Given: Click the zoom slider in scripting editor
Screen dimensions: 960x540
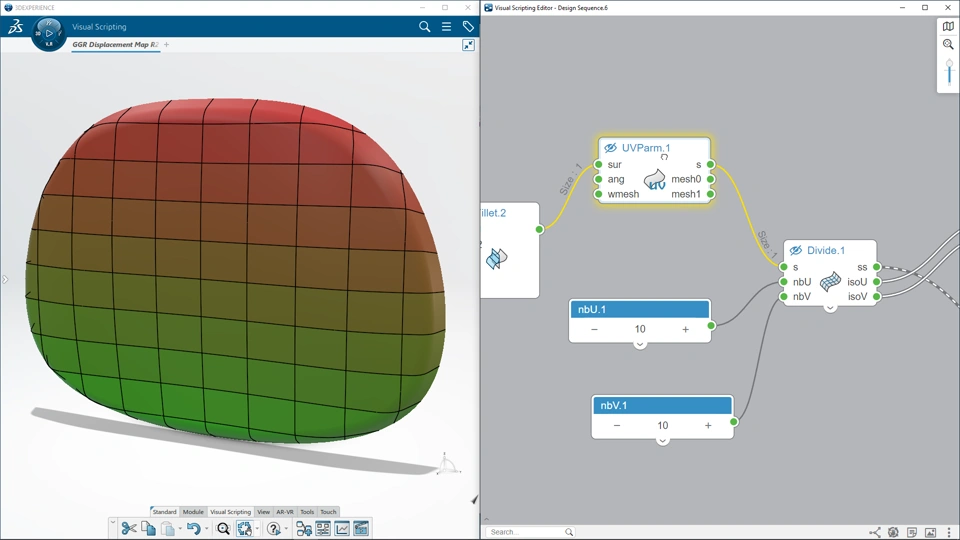Looking at the screenshot, I should (949, 73).
